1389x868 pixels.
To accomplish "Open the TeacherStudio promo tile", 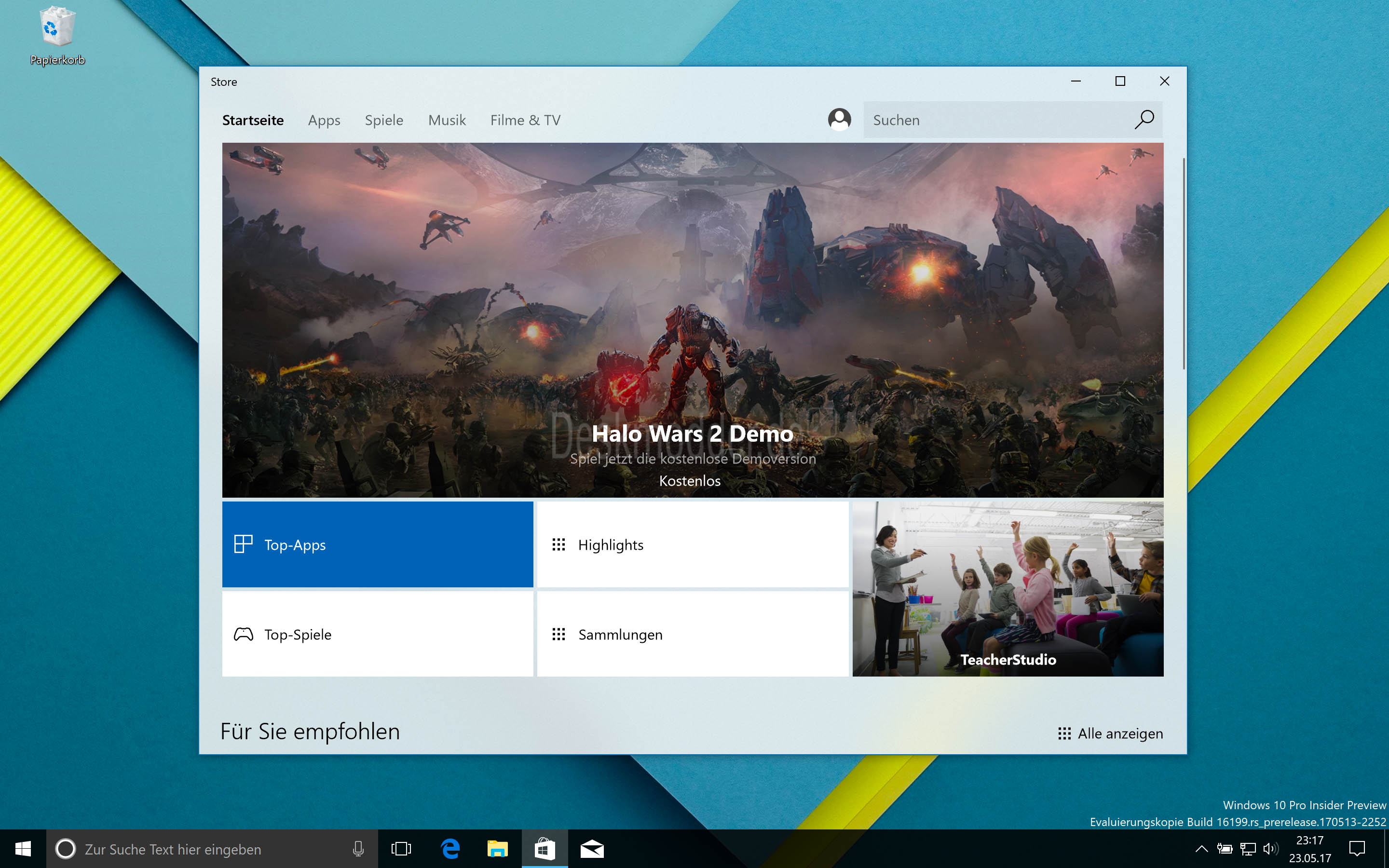I will [x=1008, y=589].
